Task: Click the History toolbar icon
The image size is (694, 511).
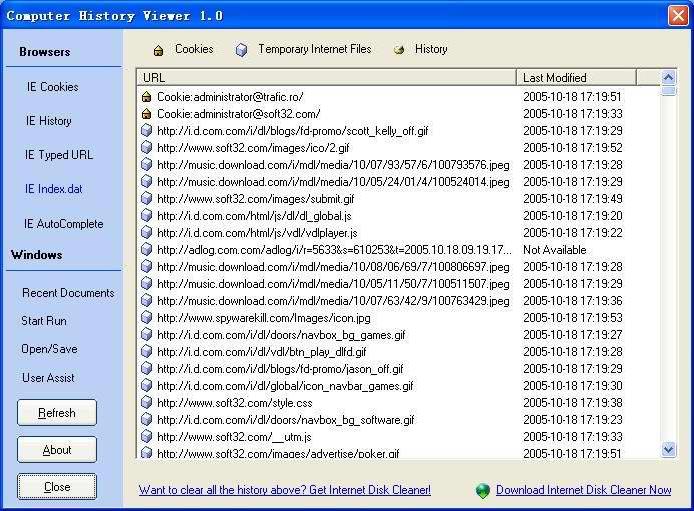Action: coord(399,50)
